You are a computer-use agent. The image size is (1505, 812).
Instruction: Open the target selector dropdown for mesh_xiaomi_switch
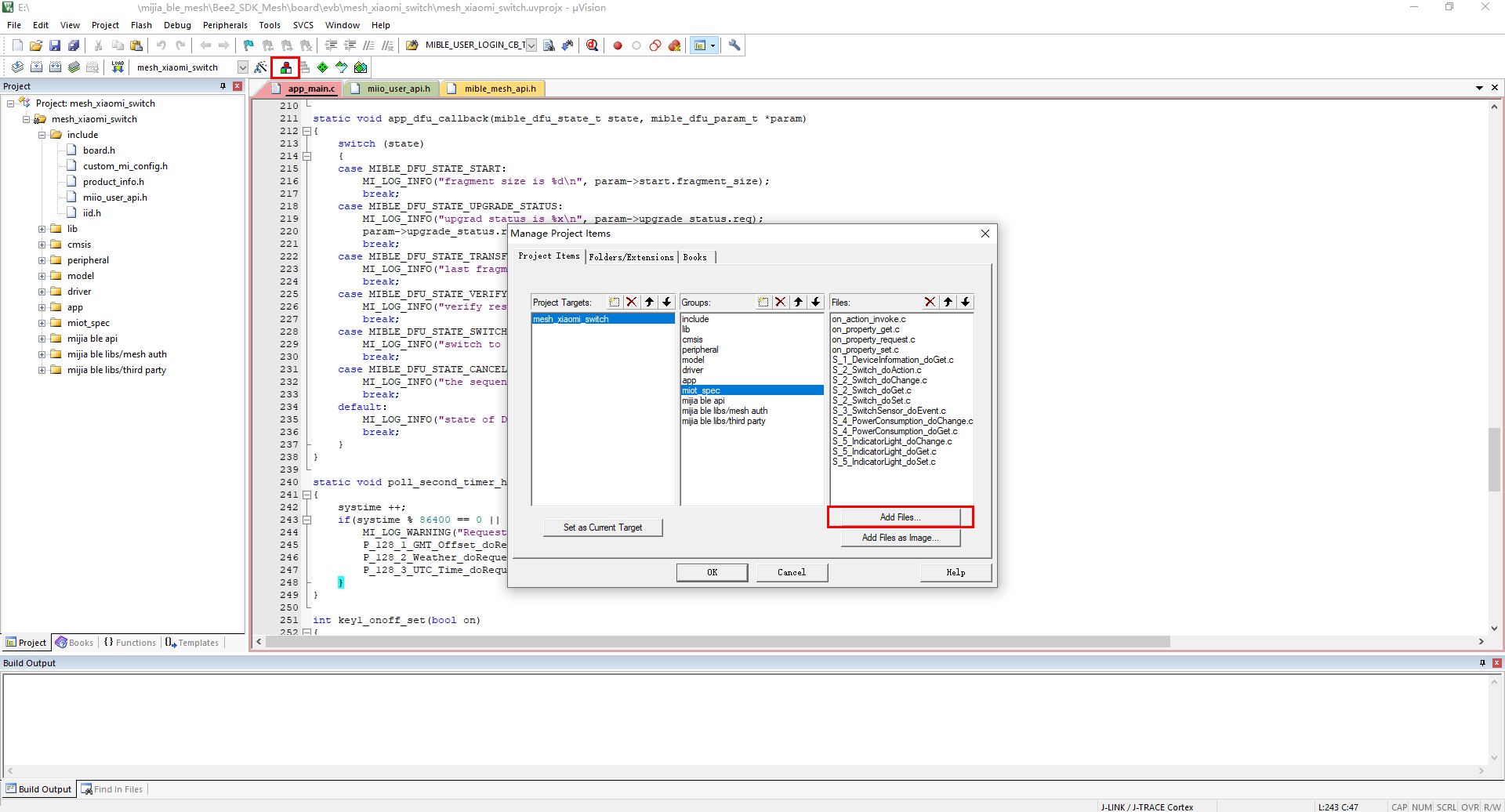coord(242,67)
